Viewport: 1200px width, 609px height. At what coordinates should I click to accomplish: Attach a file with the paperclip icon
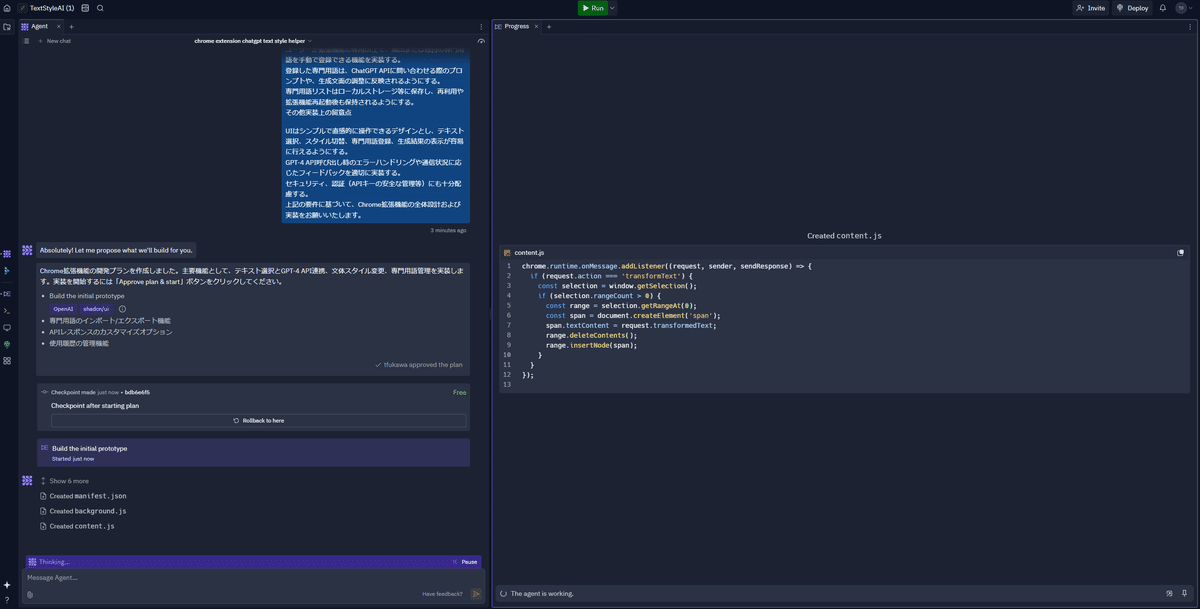[x=30, y=595]
